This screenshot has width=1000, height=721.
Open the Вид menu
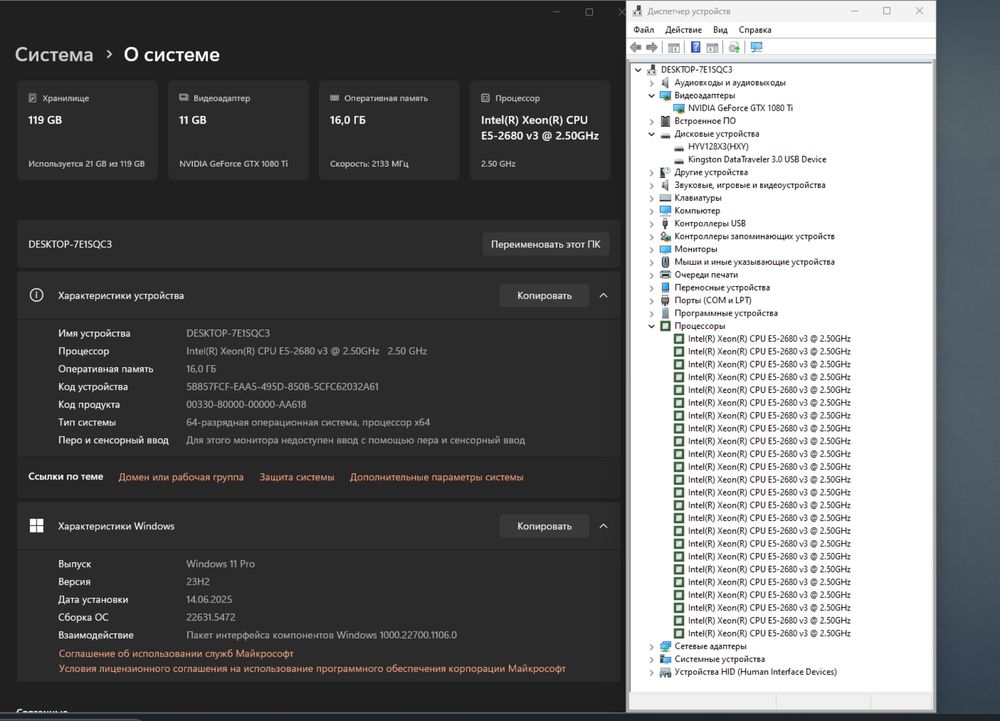point(720,30)
